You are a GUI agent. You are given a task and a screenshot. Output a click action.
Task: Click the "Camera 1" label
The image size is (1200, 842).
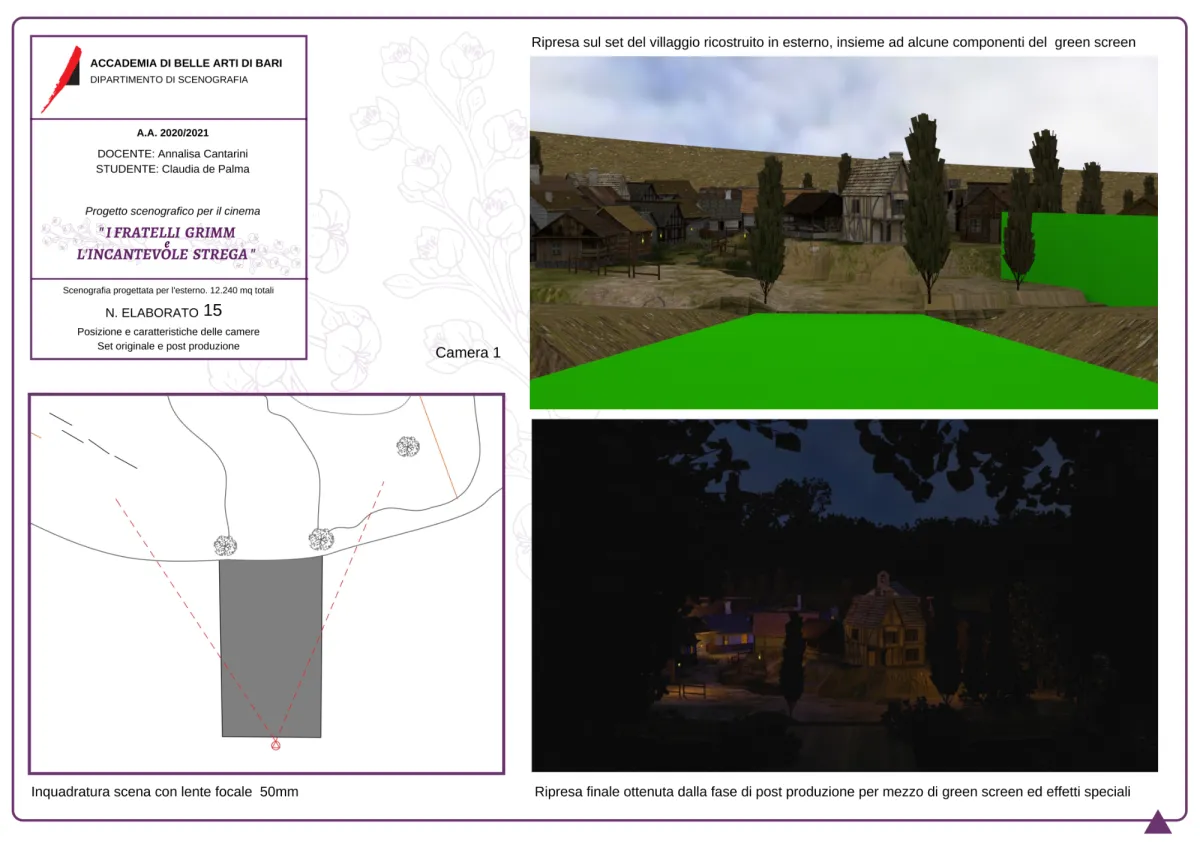click(x=468, y=353)
